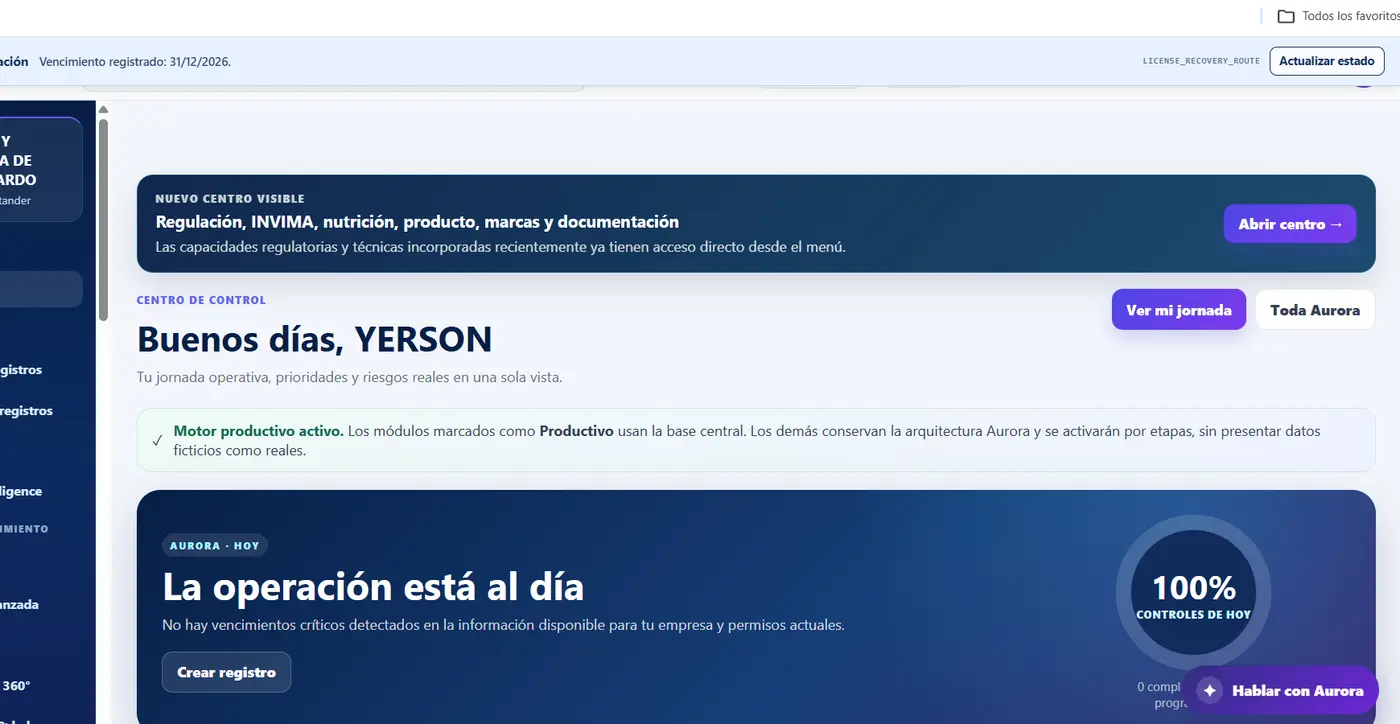The width and height of the screenshot is (1400, 724).
Task: Click the sparkle icon in Hablar con Aurora
Action: tap(1210, 691)
